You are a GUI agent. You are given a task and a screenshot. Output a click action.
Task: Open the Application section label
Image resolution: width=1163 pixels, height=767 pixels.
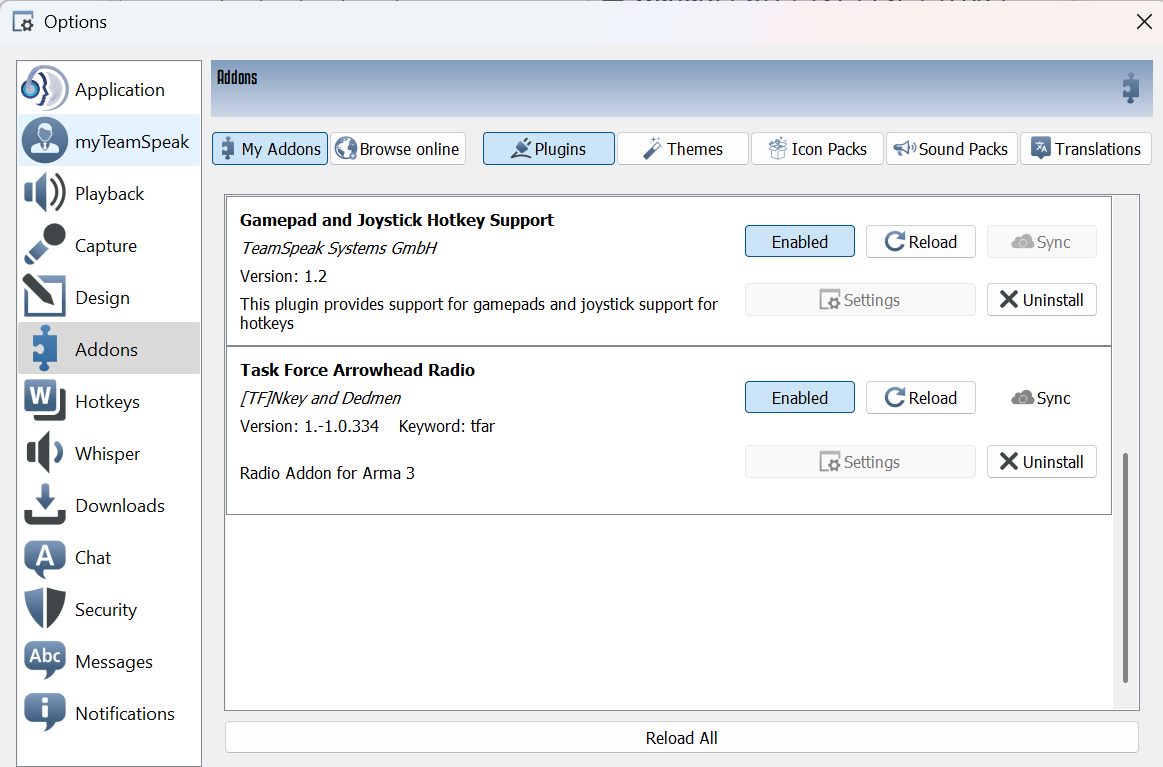pos(119,90)
